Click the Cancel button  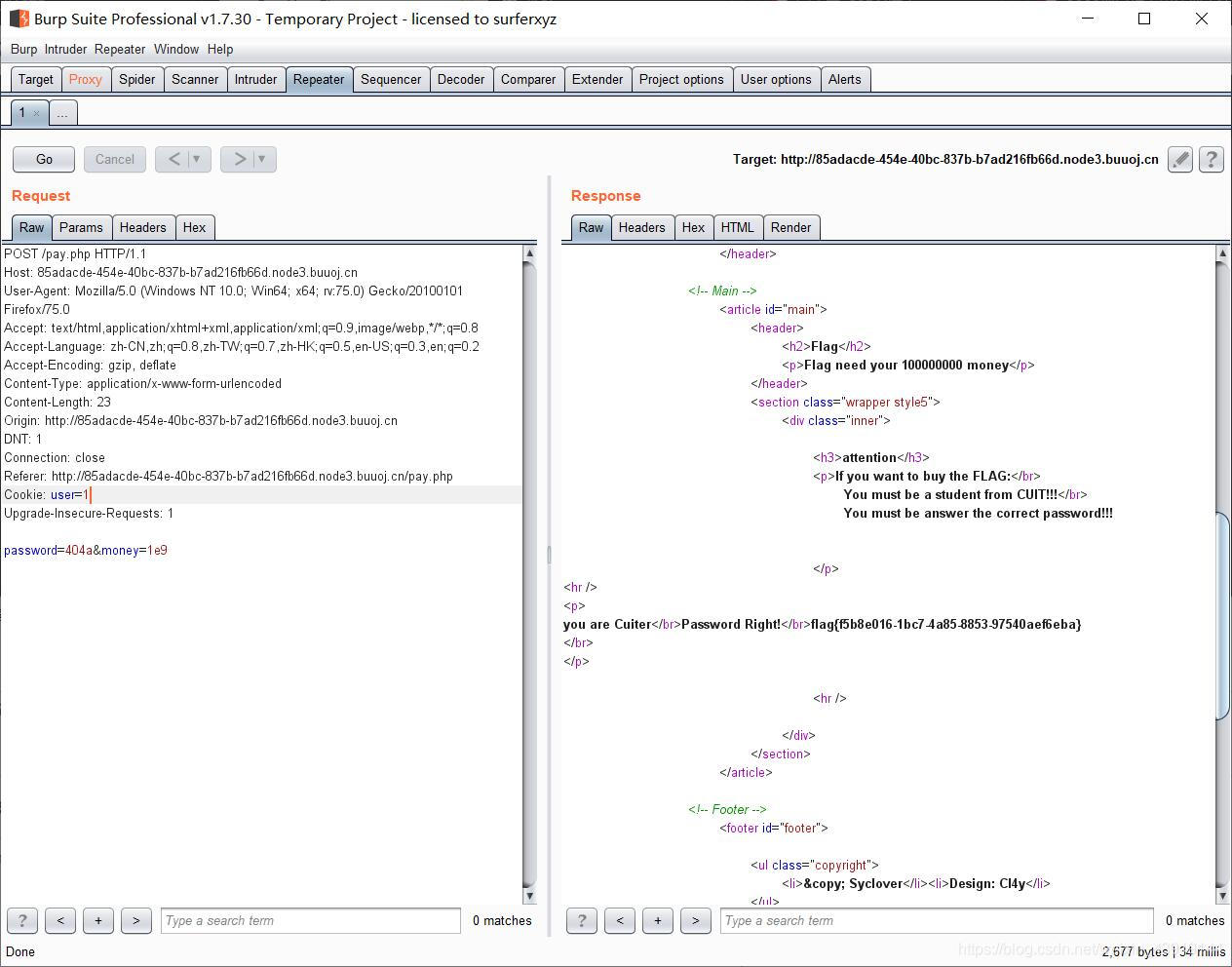(115, 159)
